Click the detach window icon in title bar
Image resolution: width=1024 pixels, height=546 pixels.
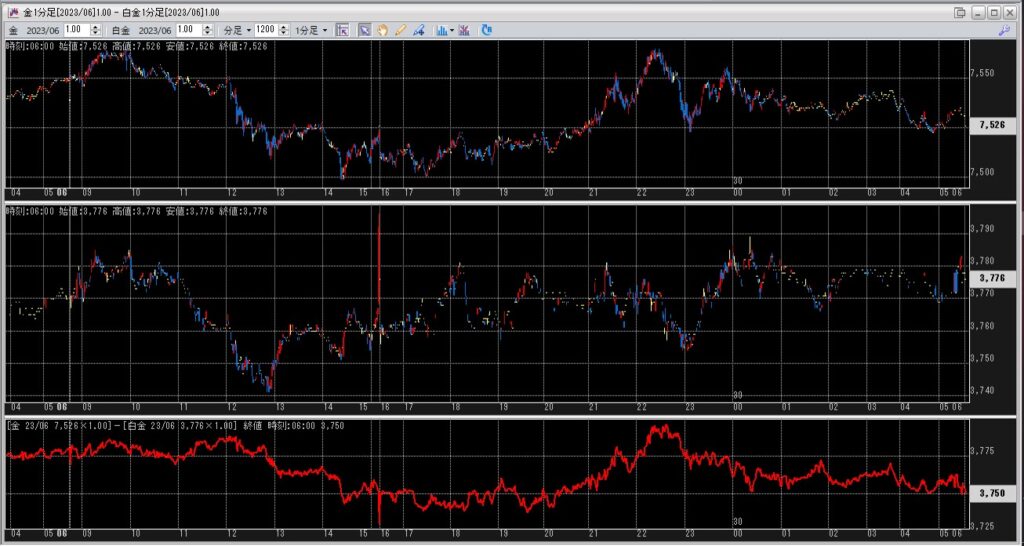click(x=960, y=12)
